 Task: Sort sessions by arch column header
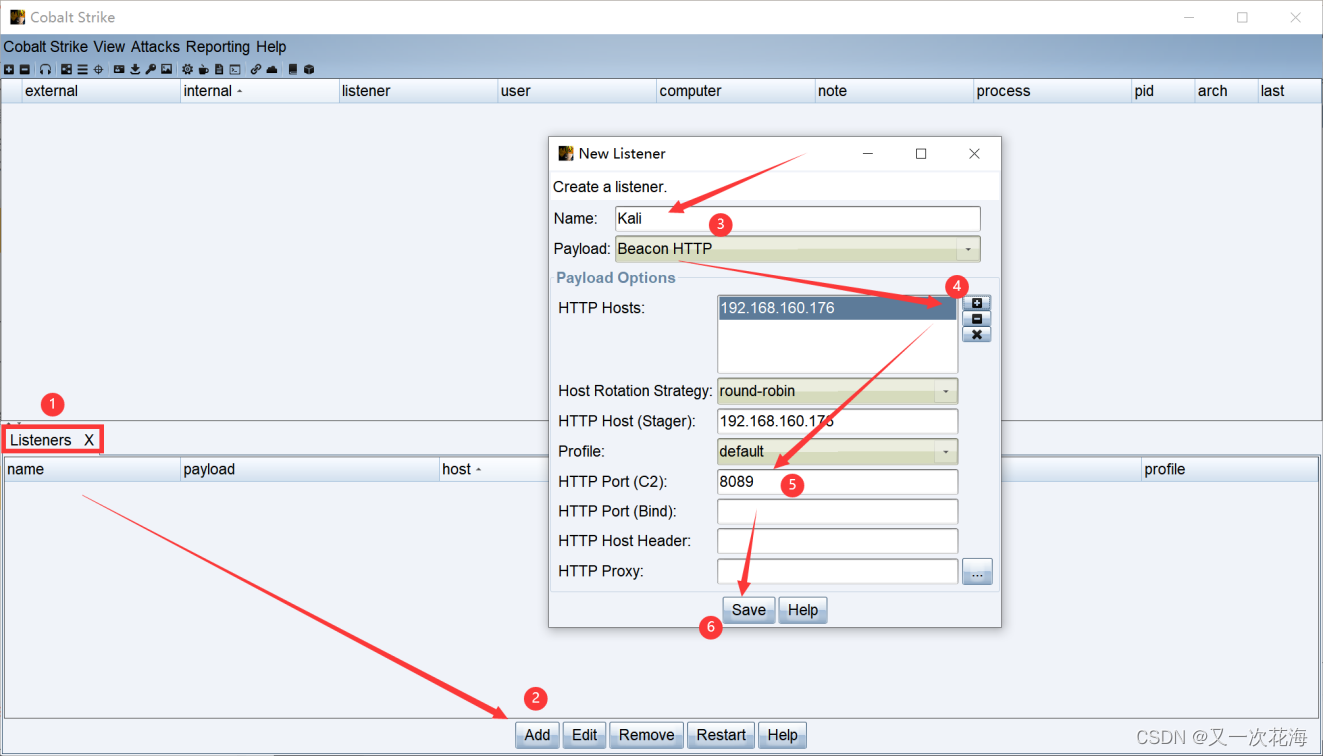pyautogui.click(x=1226, y=91)
